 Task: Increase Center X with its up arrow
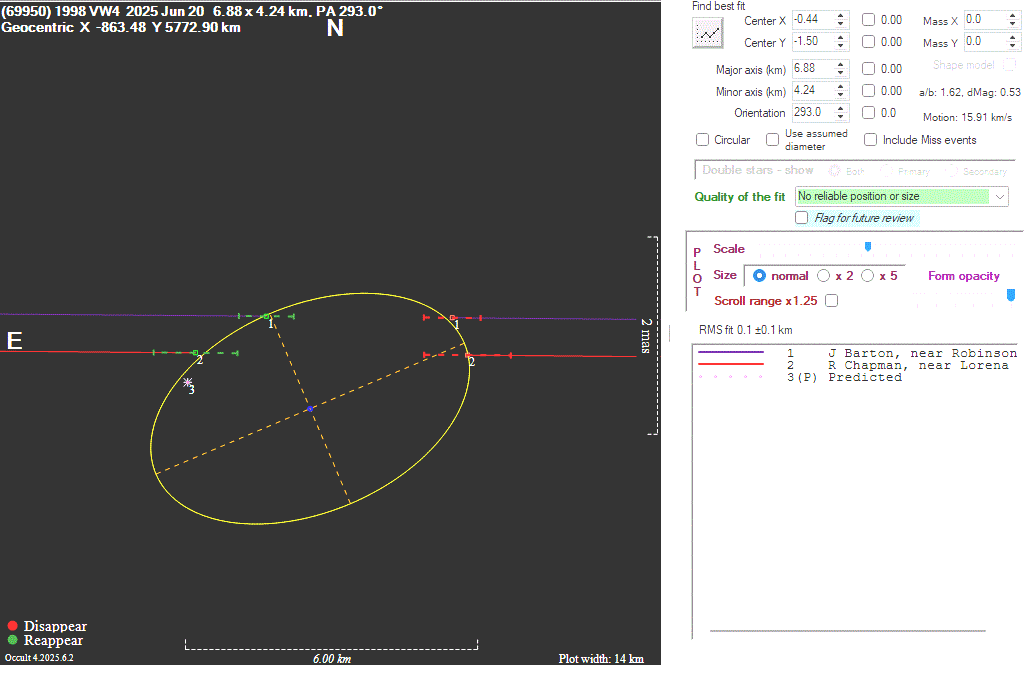tap(840, 16)
